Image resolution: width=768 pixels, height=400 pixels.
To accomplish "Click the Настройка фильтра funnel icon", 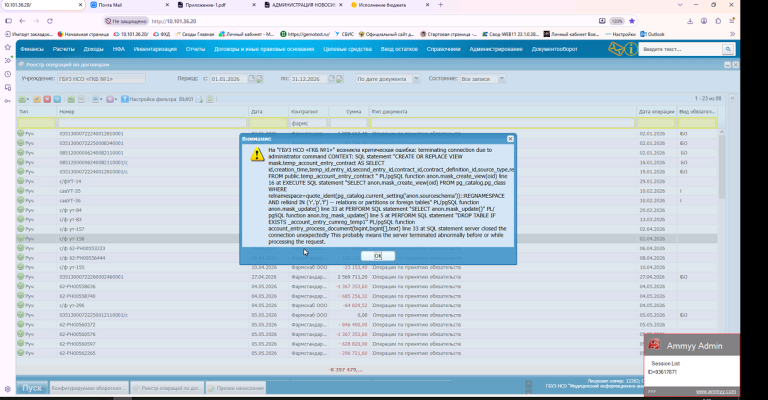I will point(124,99).
